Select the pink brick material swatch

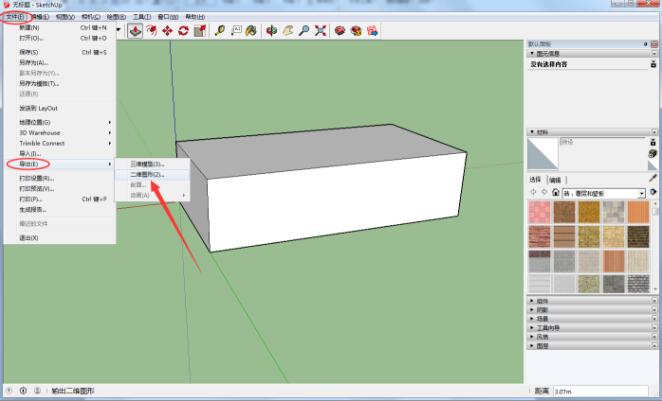[x=540, y=212]
